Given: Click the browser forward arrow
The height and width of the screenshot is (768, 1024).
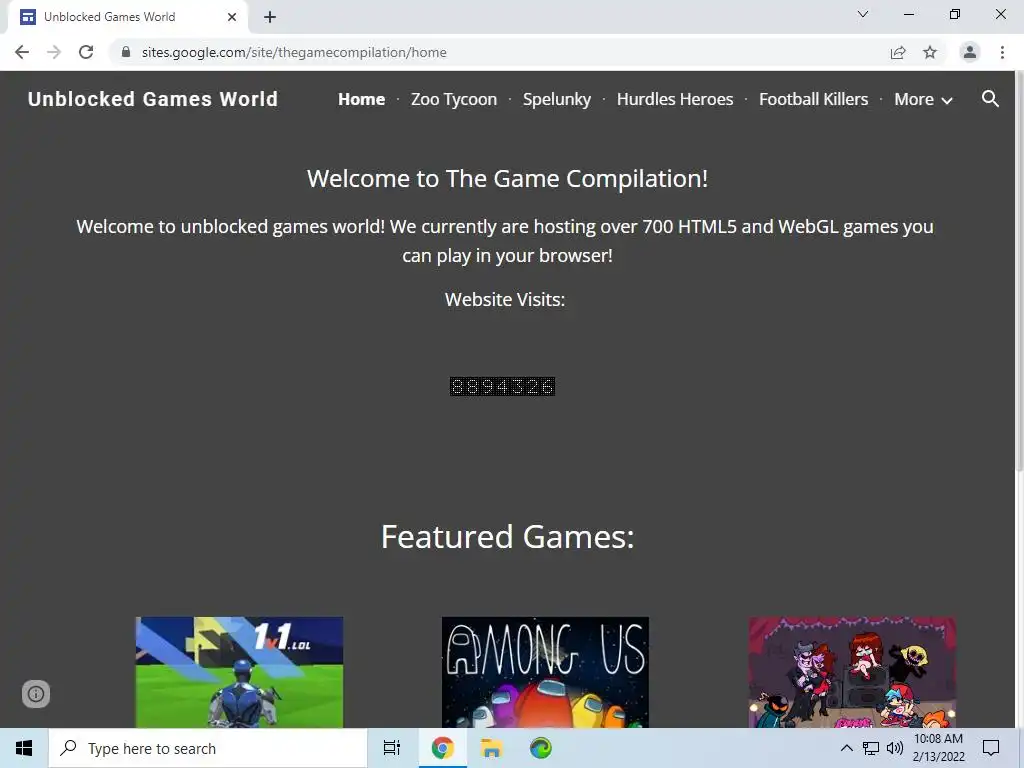Looking at the screenshot, I should [x=54, y=52].
